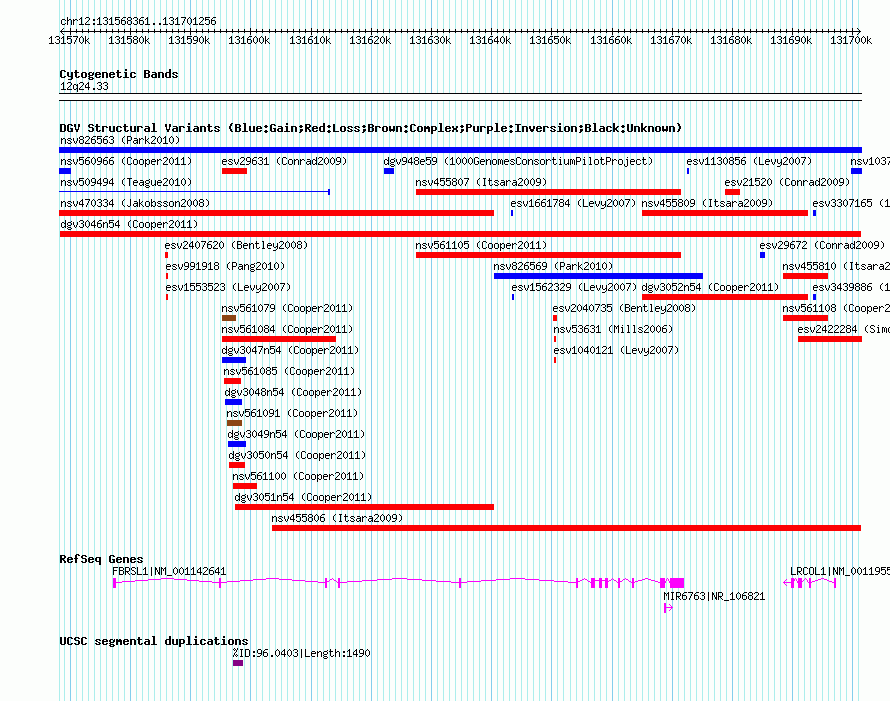Image resolution: width=890 pixels, height=701 pixels.
Task: Click the nsv561105 (Cooper2011) red bar
Action: pos(548,255)
